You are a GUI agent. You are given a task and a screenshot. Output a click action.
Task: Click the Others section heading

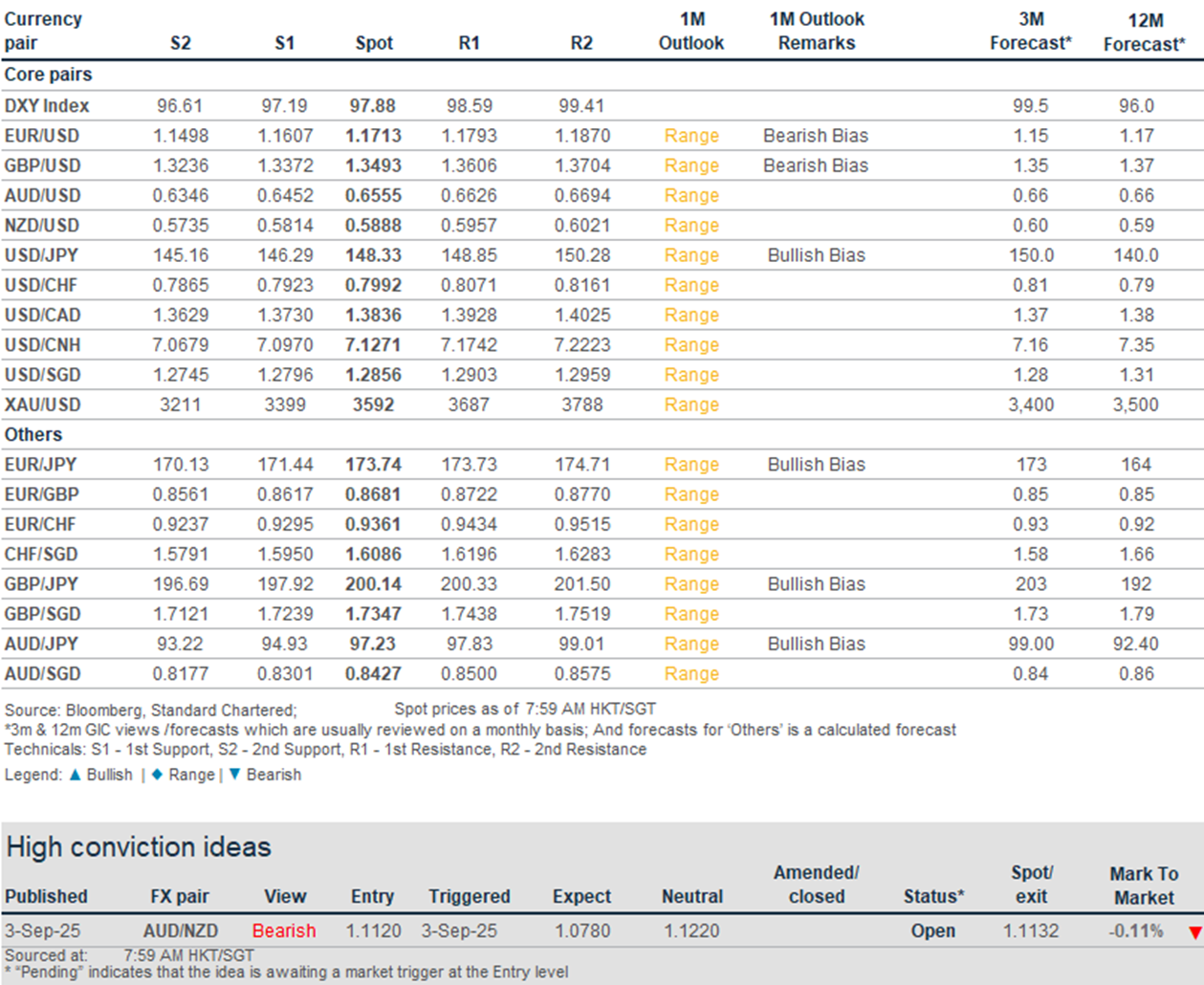click(33, 434)
